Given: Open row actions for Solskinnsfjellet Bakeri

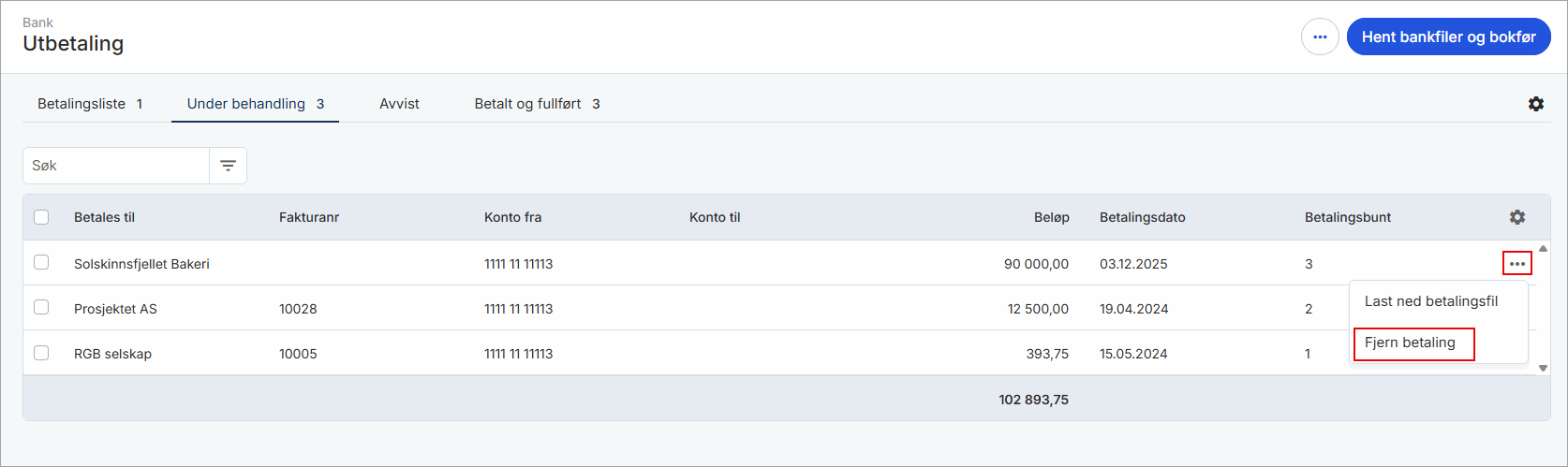Looking at the screenshot, I should [x=1517, y=264].
